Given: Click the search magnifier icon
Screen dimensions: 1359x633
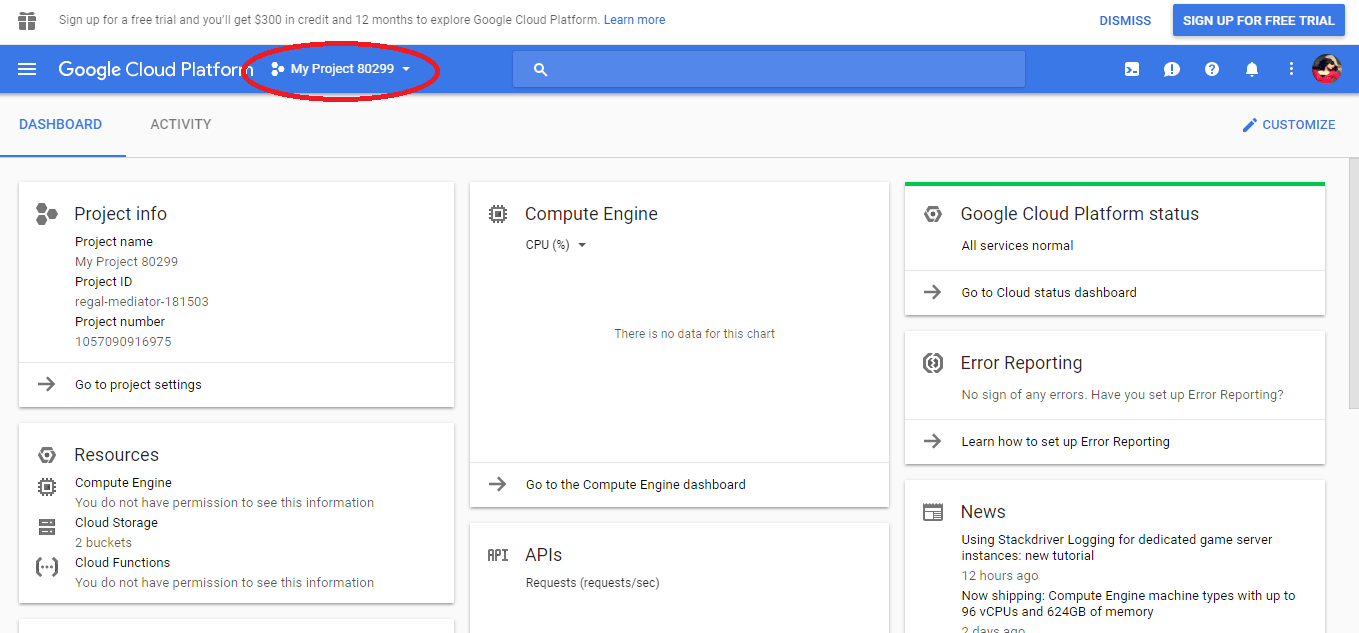Looking at the screenshot, I should [541, 69].
